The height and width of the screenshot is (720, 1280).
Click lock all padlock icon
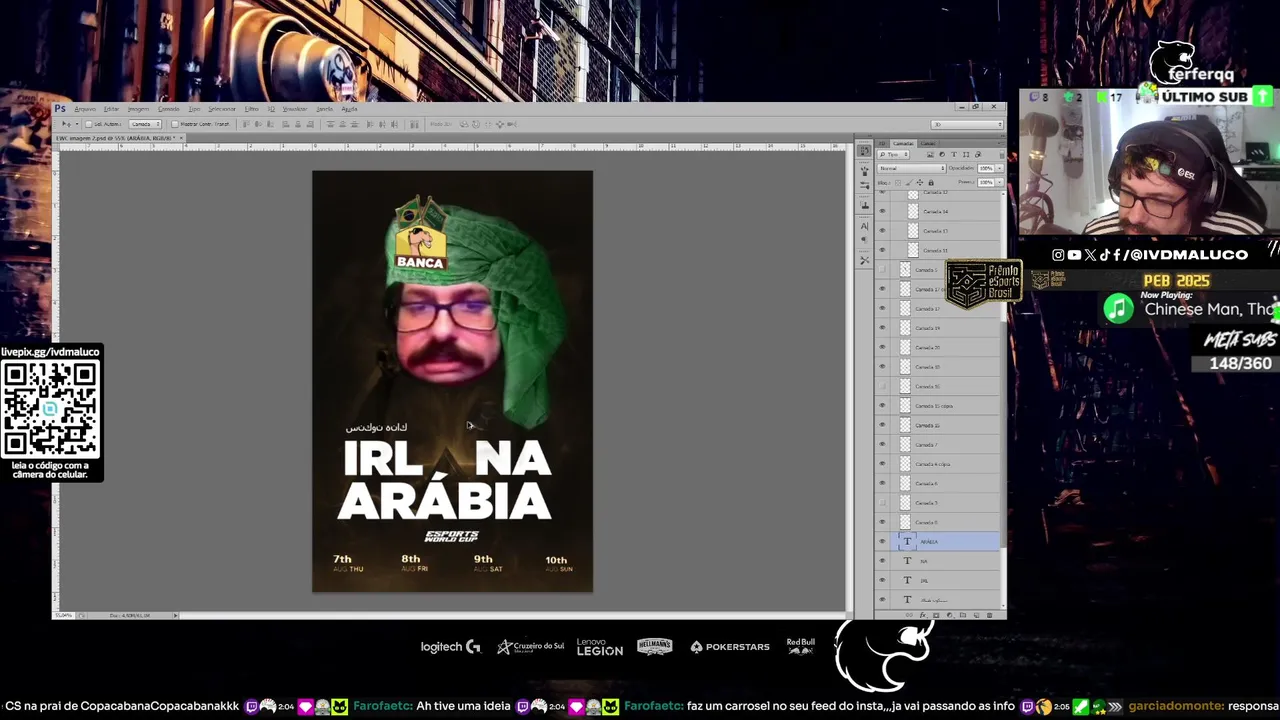point(931,183)
